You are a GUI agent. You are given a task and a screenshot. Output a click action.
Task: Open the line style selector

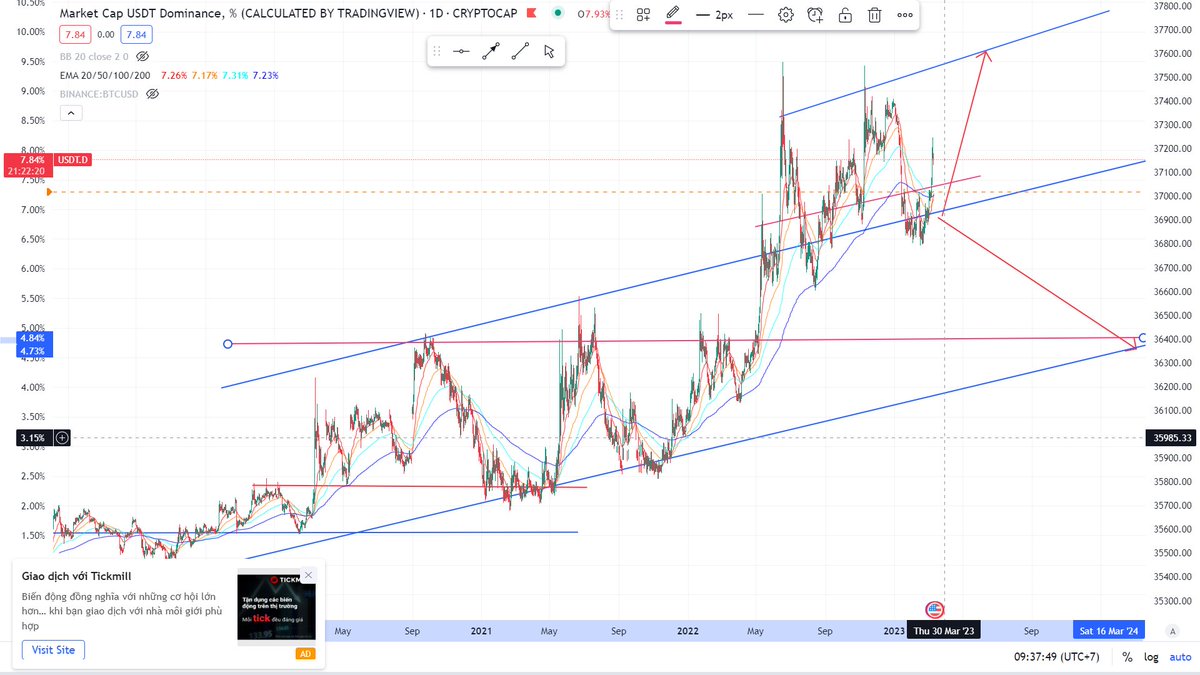755,15
